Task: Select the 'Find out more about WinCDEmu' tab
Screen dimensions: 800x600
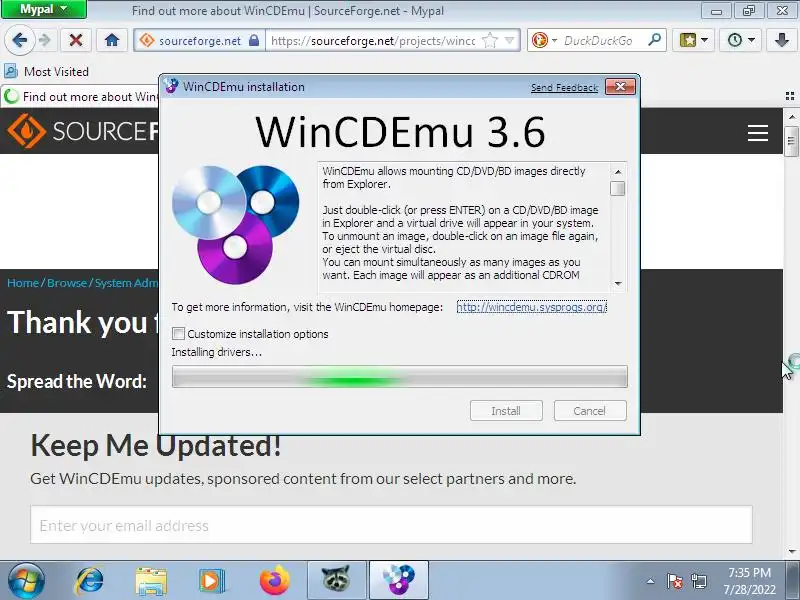Action: coord(81,96)
